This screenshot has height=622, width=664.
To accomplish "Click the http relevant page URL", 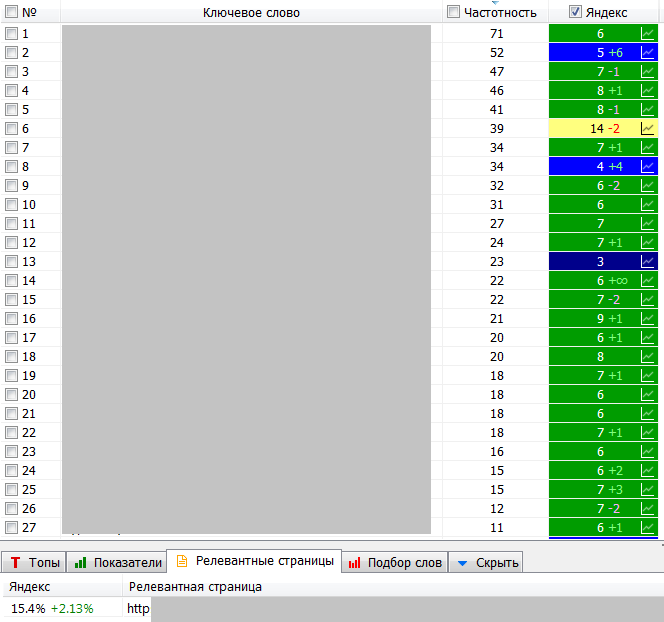I will tap(138, 608).
